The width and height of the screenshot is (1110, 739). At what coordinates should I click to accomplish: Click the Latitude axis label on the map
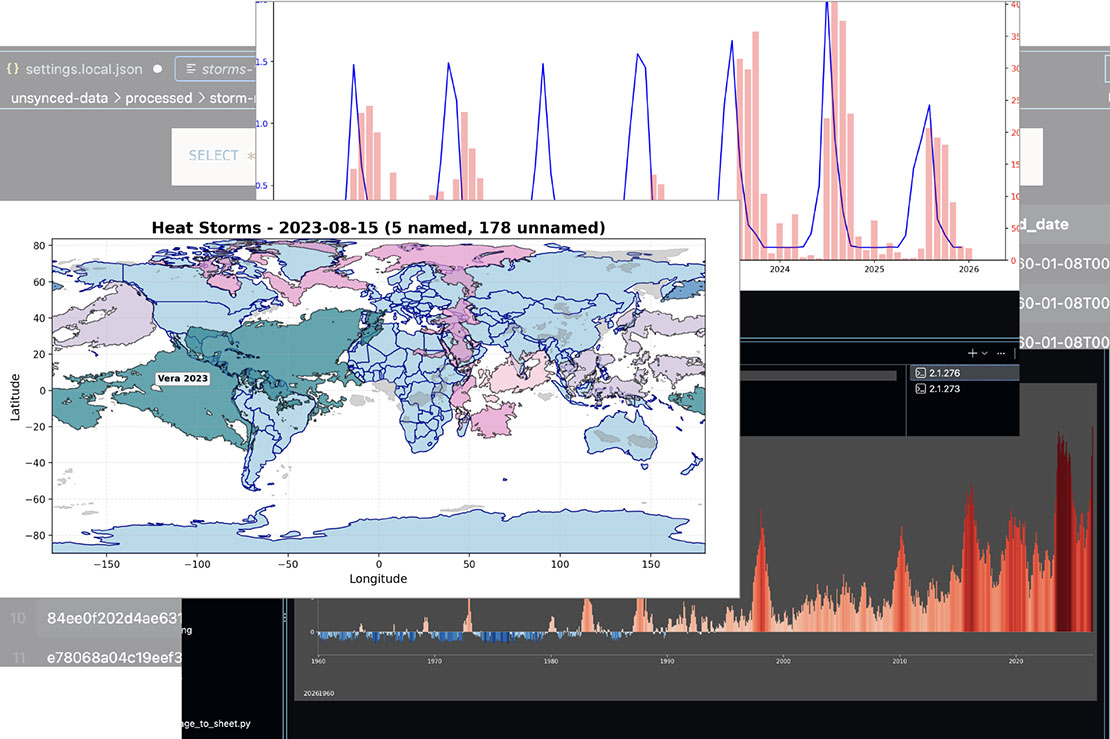[x=15, y=397]
